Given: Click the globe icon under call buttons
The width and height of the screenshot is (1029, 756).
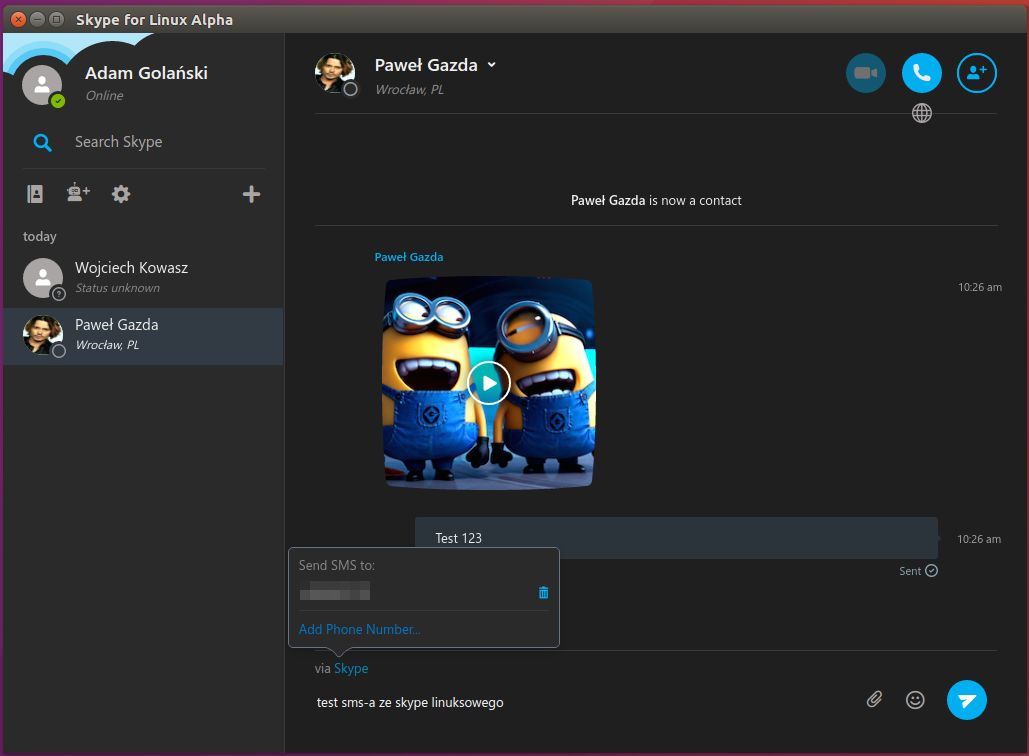Looking at the screenshot, I should [x=921, y=114].
